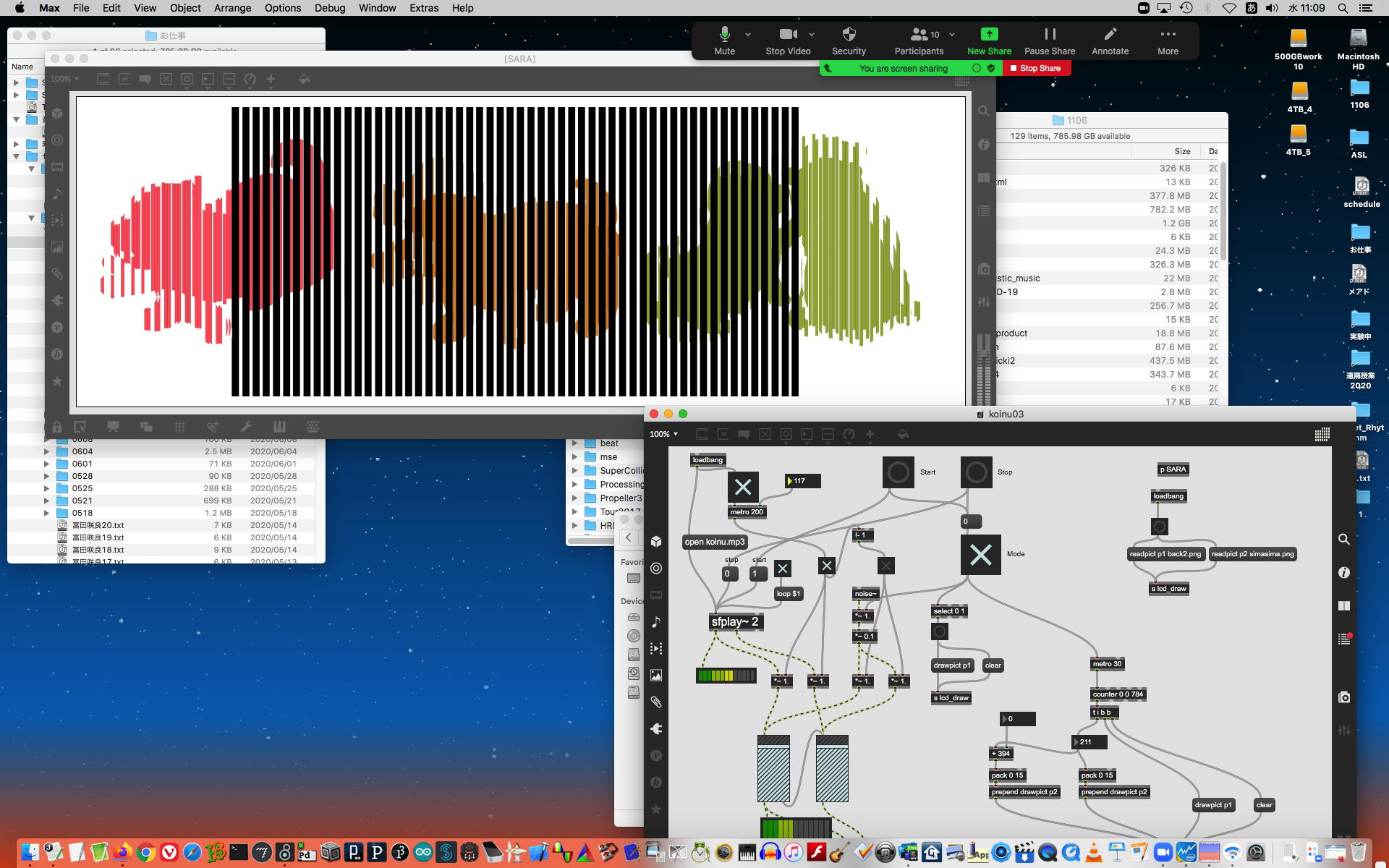Click the open koinu.mp3 message box

pos(714,542)
